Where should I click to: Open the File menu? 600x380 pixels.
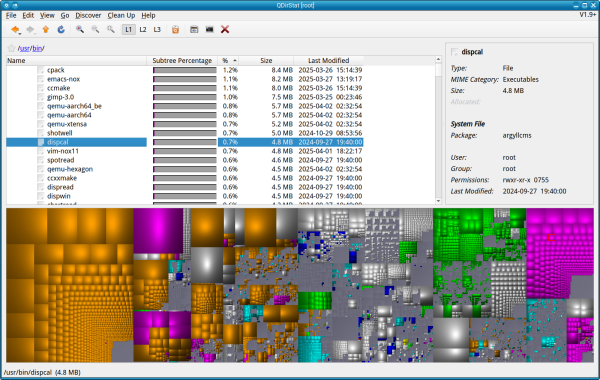point(11,15)
